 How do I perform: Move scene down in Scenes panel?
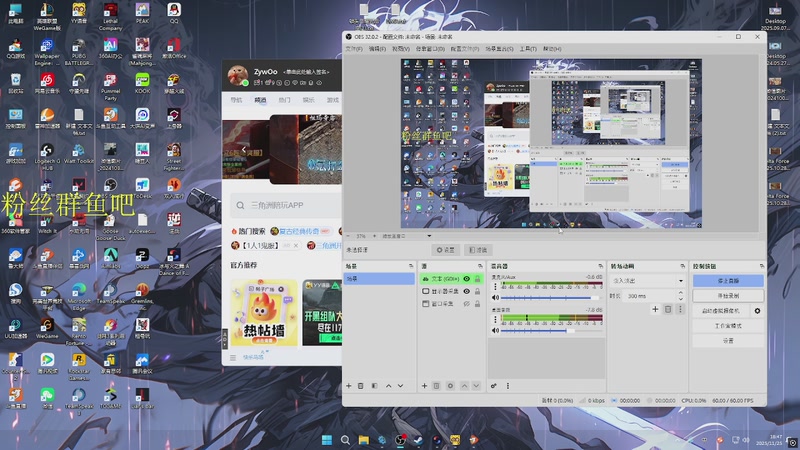tap(401, 386)
